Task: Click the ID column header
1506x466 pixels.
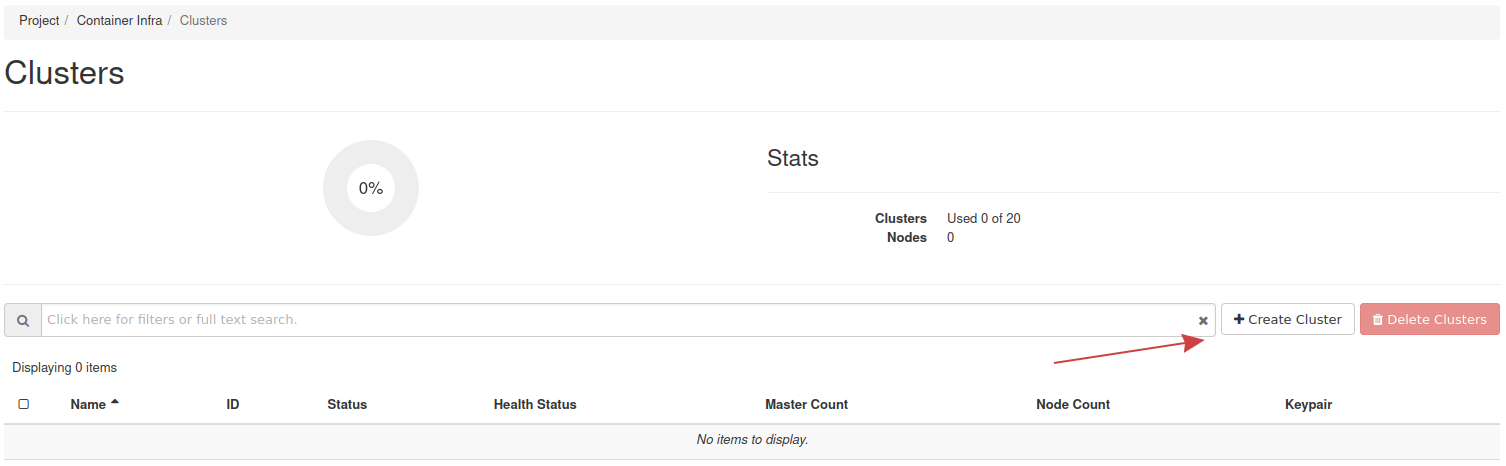Action: point(233,405)
